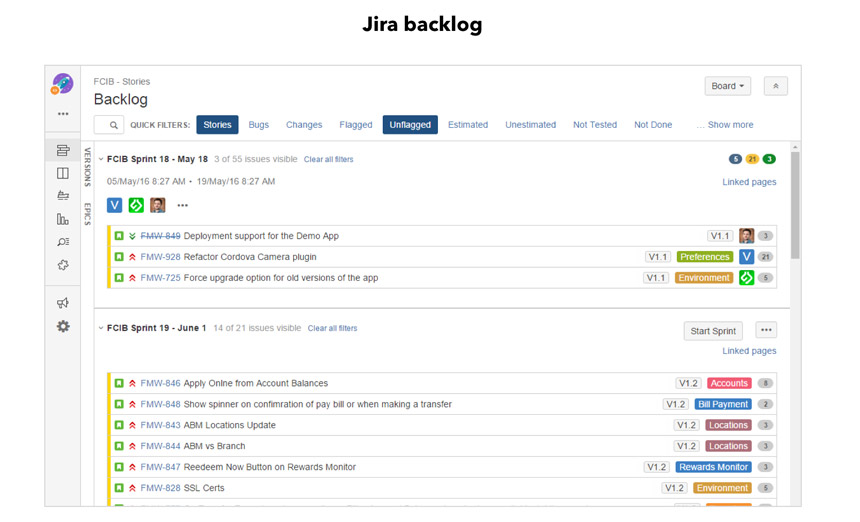Click the story type icon of FMW-847
Viewport: 860px width, 522px height.
(x=119, y=467)
